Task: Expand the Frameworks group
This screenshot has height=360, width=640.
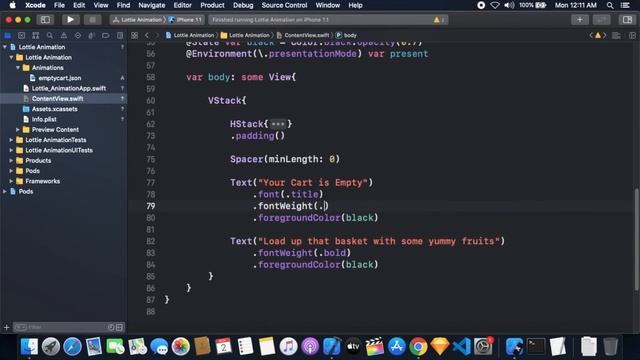Action: [x=11, y=181]
